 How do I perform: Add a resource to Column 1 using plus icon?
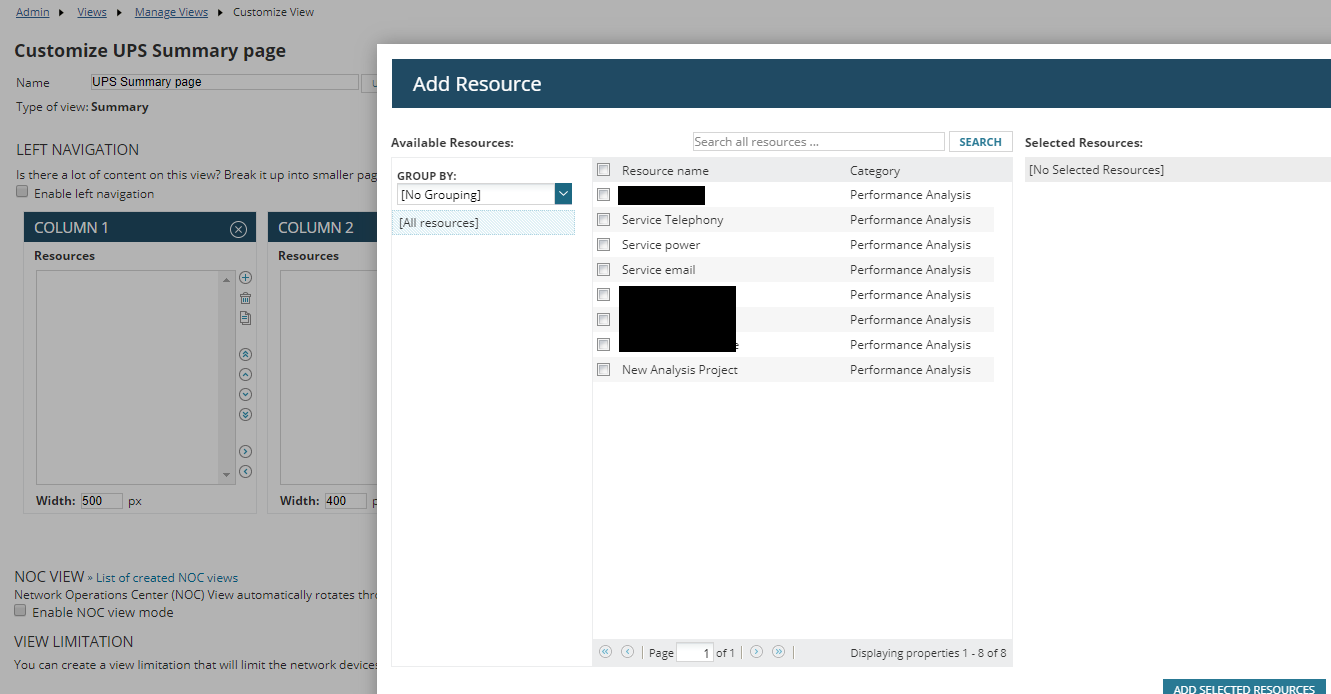[x=246, y=278]
